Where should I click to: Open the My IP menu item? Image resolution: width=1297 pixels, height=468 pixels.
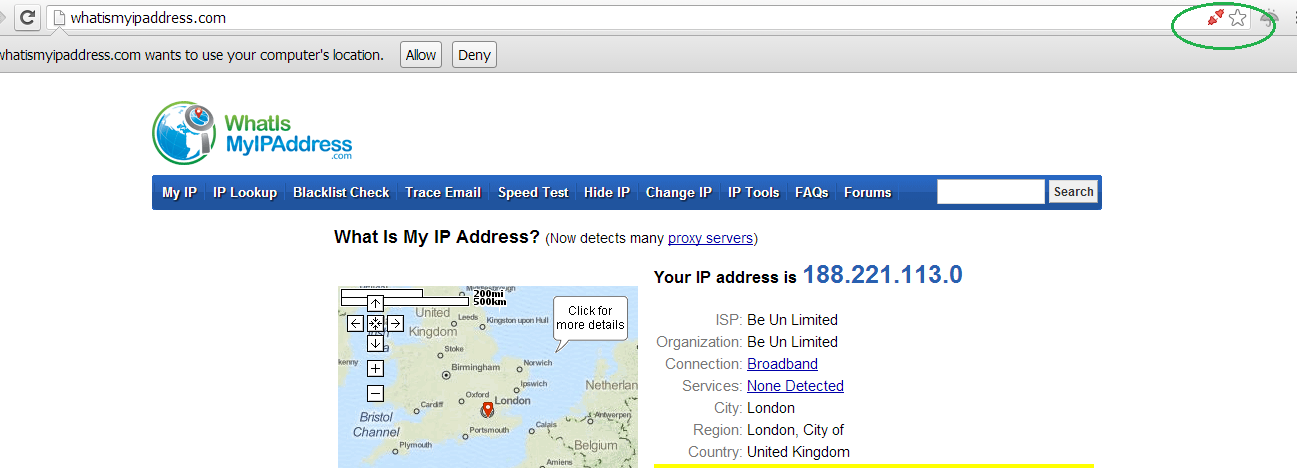pyautogui.click(x=179, y=192)
